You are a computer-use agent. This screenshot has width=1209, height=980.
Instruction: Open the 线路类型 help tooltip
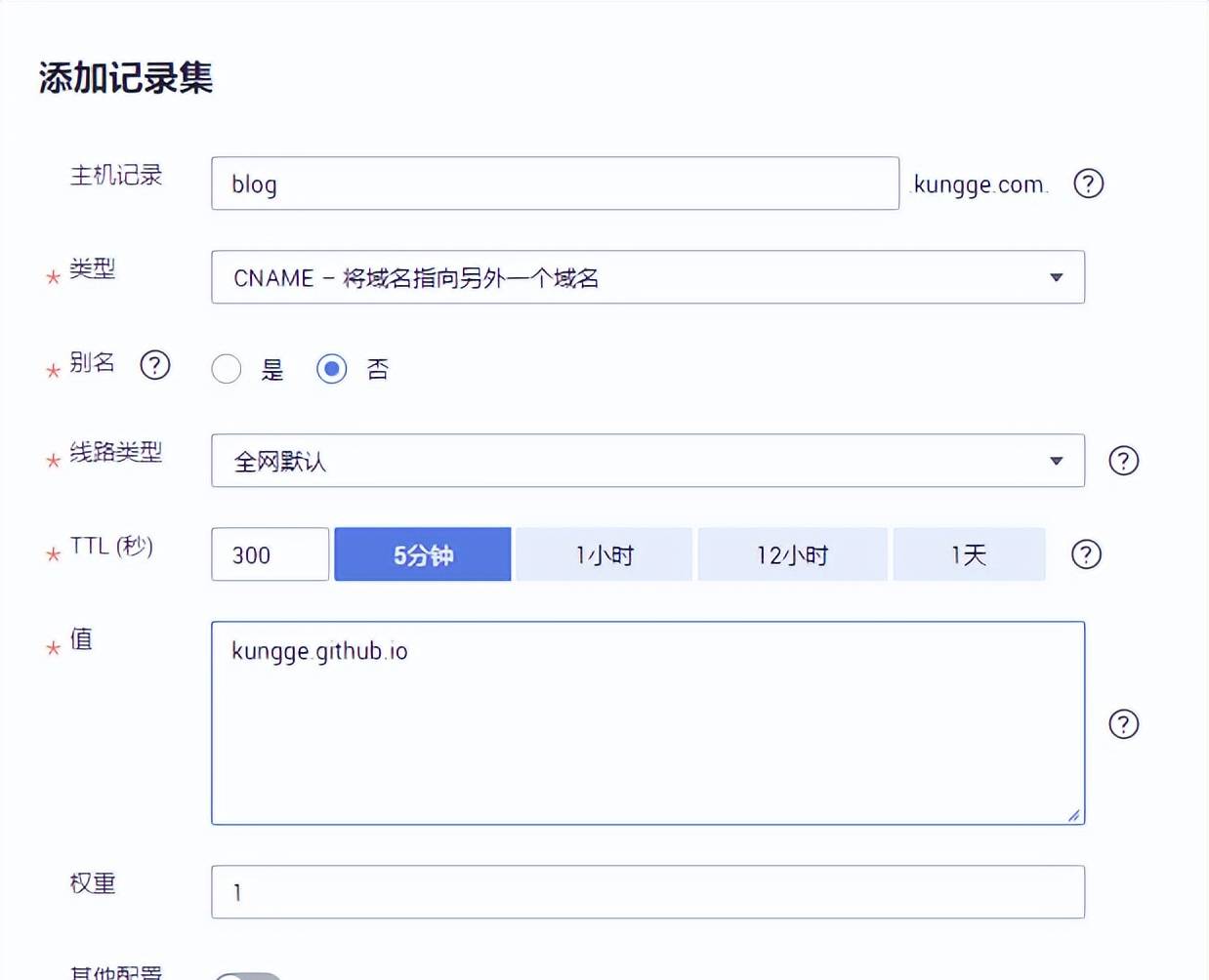coord(1123,461)
